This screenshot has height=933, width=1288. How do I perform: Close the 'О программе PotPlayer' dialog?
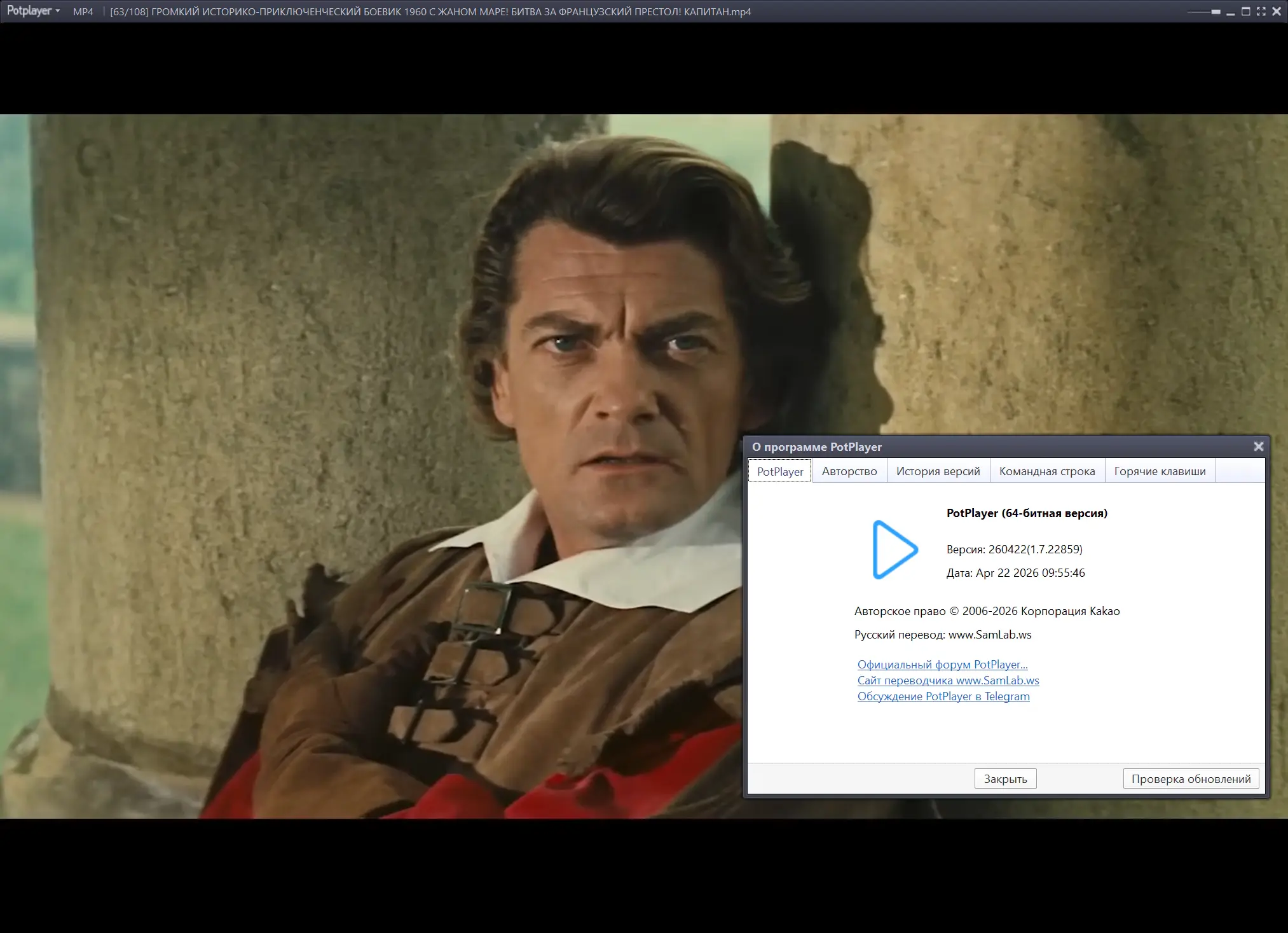[x=1258, y=446]
